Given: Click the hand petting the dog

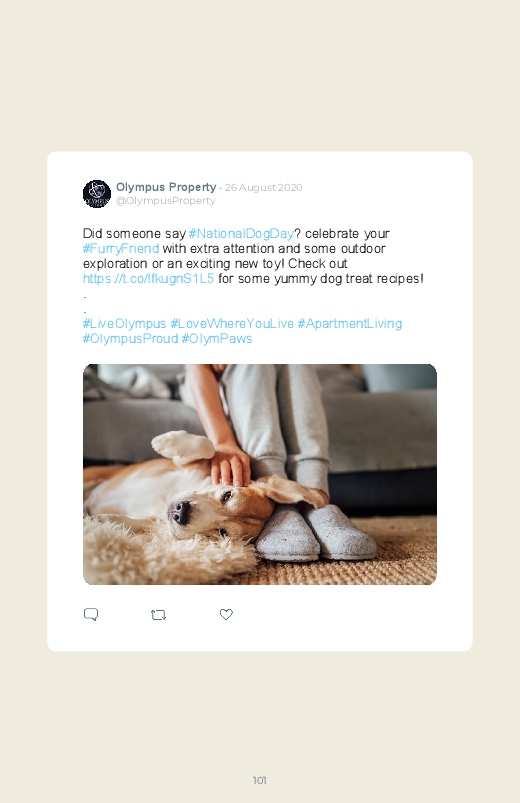Looking at the screenshot, I should pyautogui.click(x=231, y=465).
